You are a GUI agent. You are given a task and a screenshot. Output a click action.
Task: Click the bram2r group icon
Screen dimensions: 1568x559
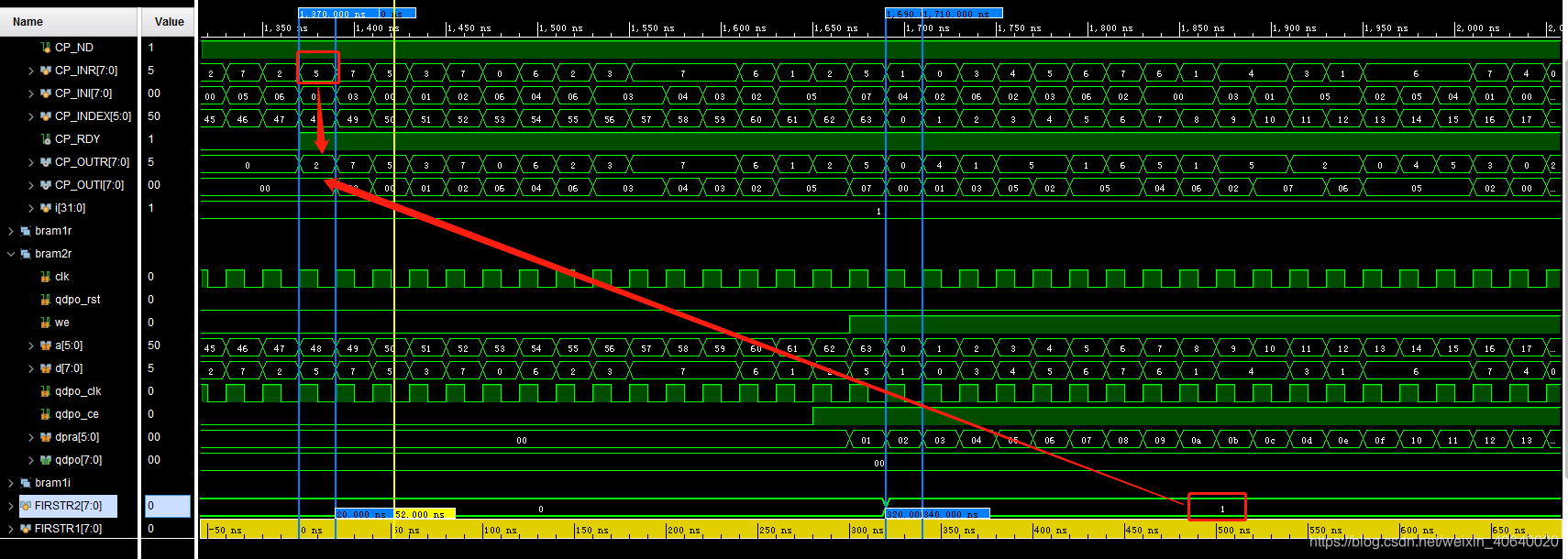pos(26,254)
